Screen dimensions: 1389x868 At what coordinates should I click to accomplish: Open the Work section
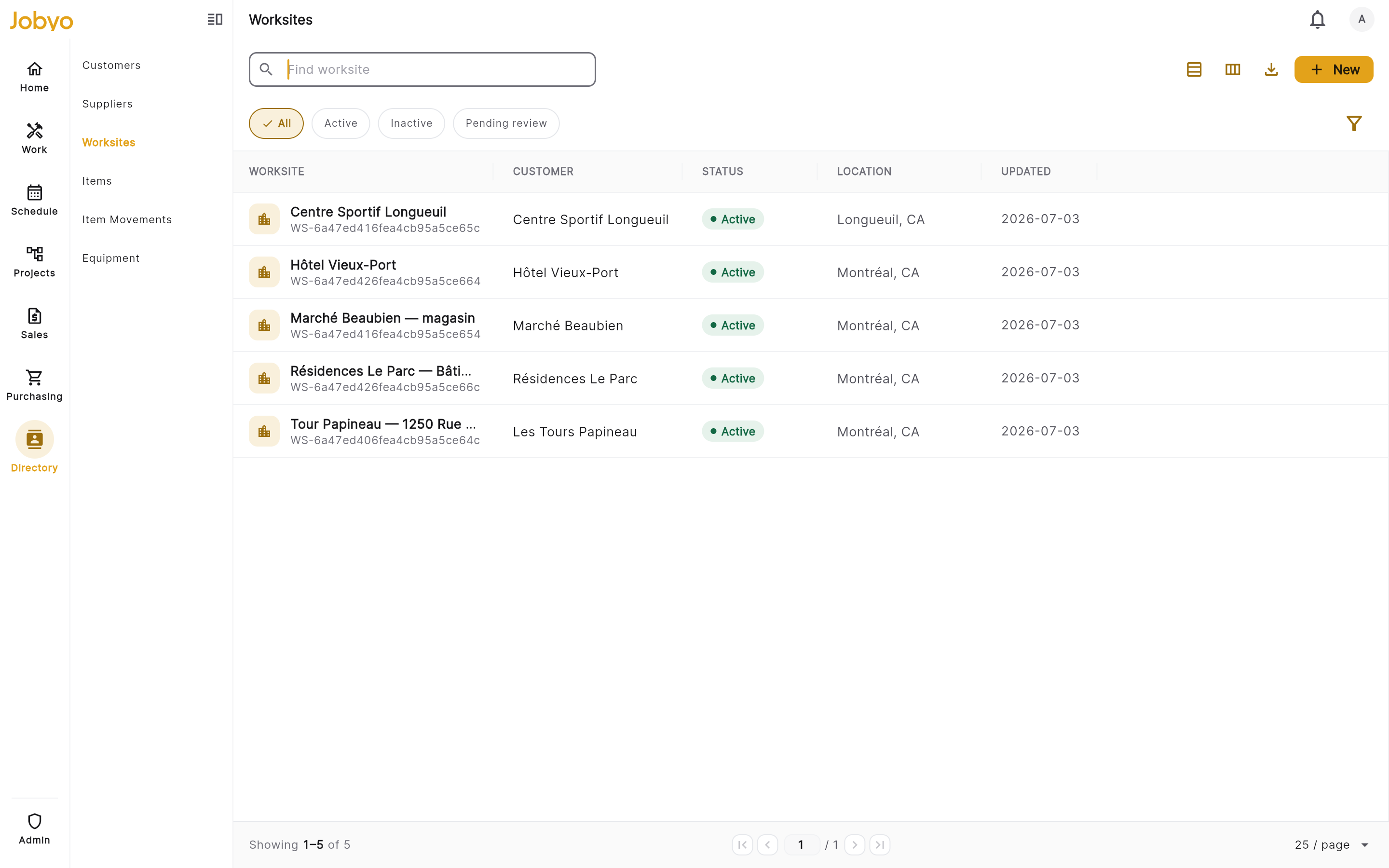[34, 138]
